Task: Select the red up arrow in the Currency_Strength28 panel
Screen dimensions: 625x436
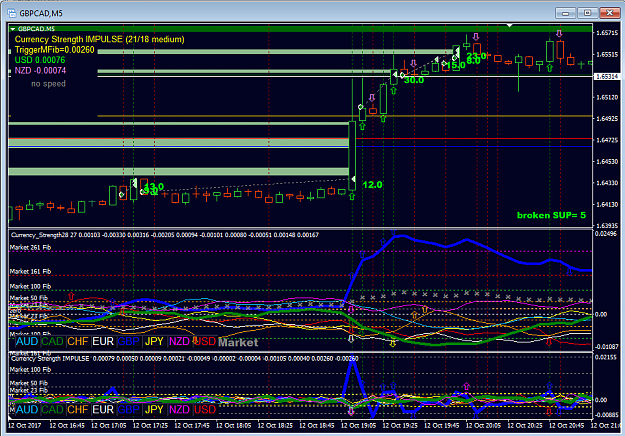Action: coord(71,296)
